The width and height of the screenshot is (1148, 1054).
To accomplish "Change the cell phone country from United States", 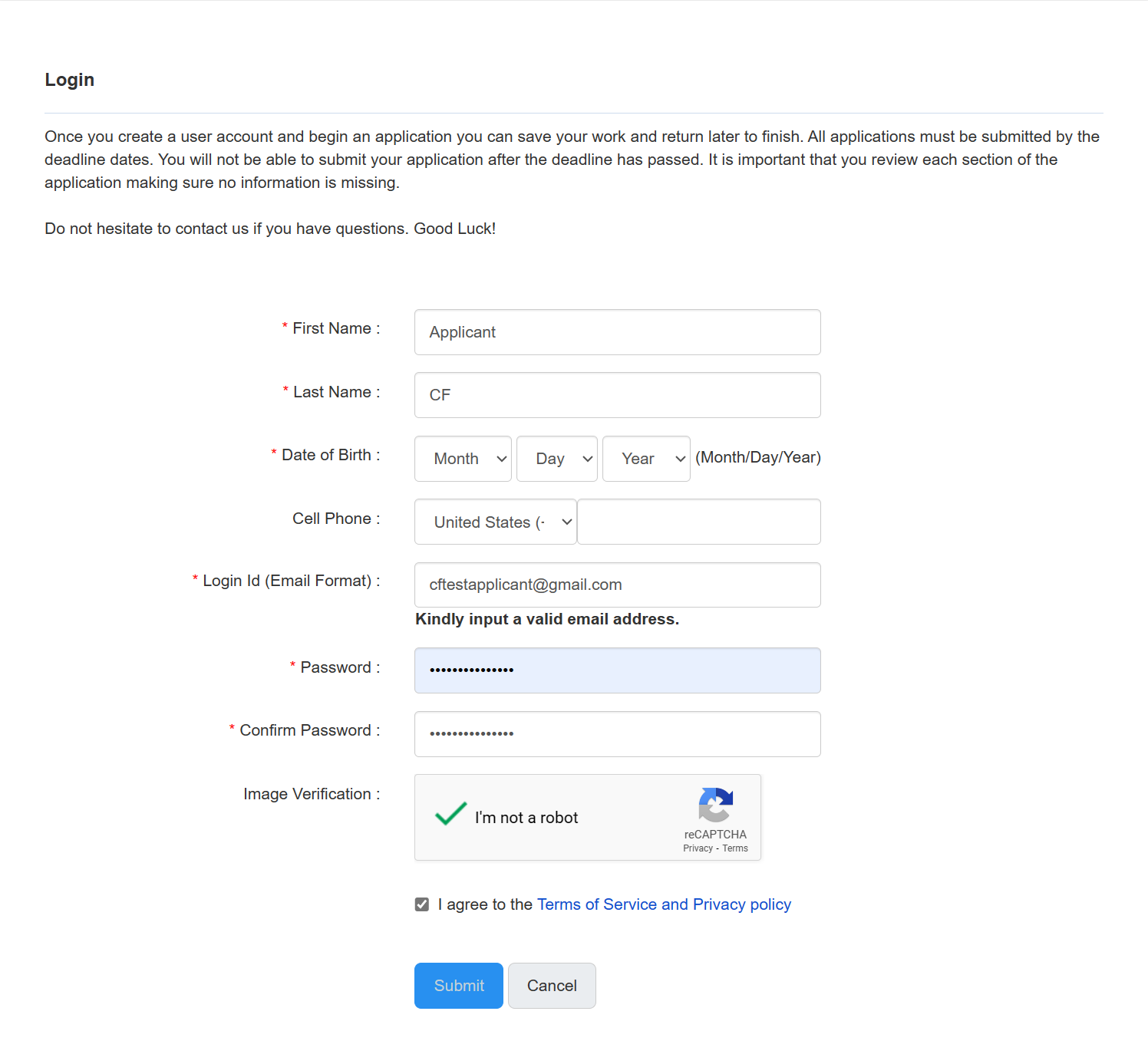I will coord(495,522).
